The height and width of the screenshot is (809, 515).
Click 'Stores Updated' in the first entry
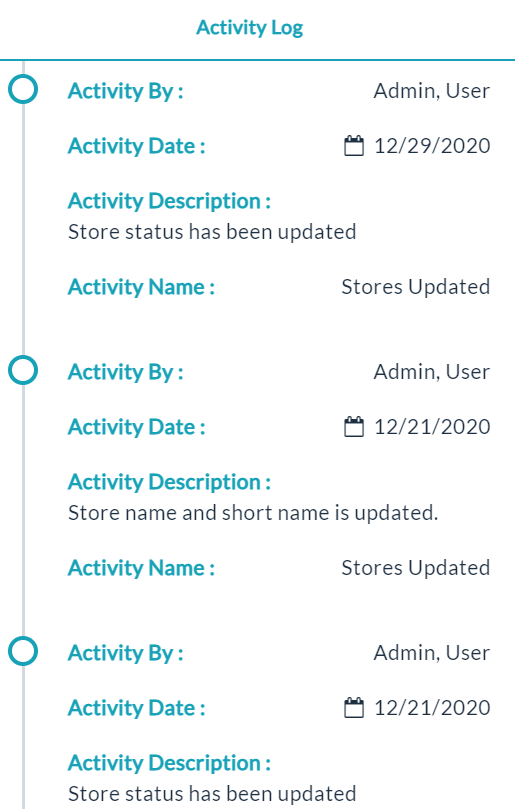pyautogui.click(x=415, y=287)
